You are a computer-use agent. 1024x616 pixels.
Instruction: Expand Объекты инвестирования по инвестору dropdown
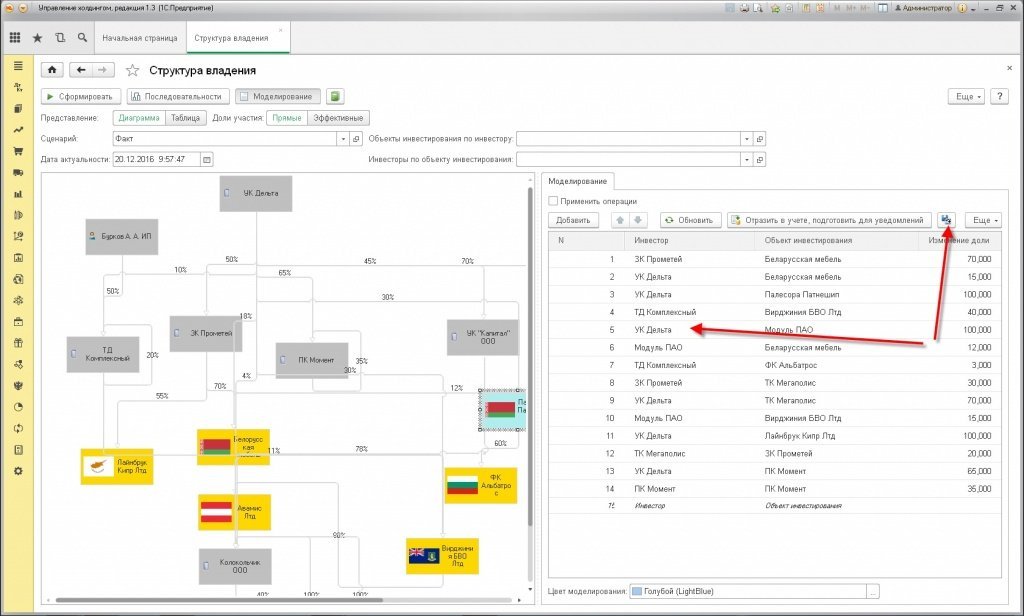point(746,138)
